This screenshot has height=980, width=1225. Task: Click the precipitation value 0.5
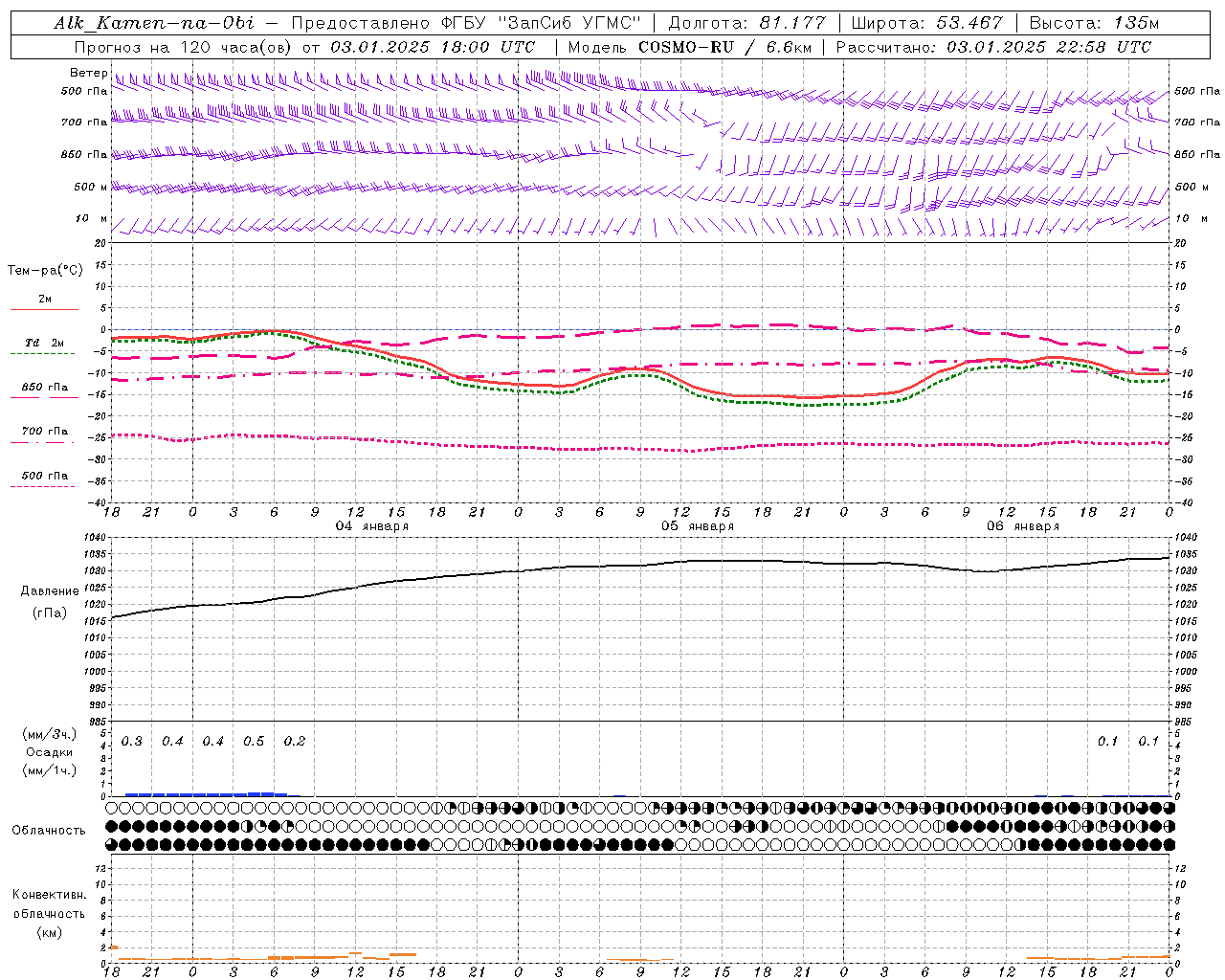(x=254, y=742)
